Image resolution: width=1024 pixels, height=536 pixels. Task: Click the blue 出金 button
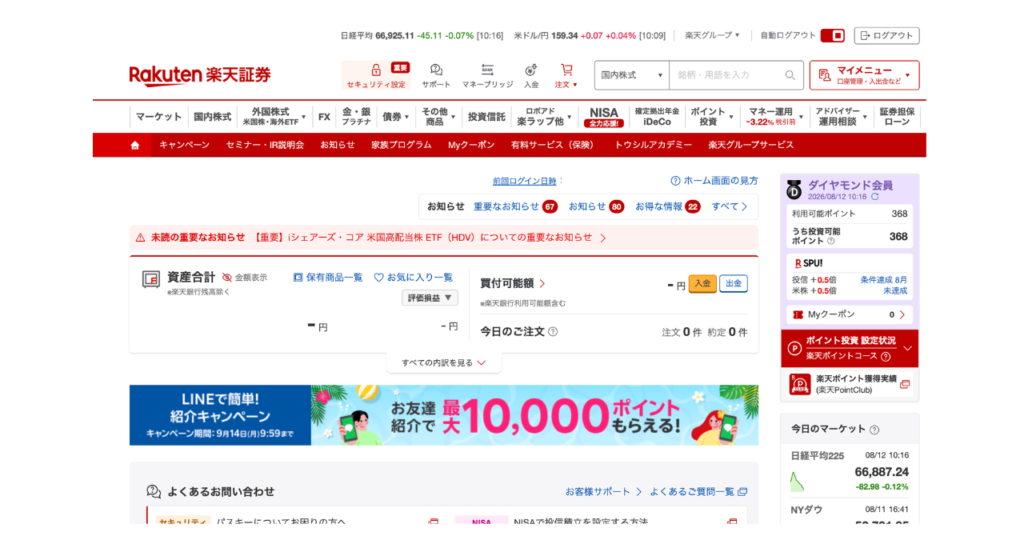point(733,284)
